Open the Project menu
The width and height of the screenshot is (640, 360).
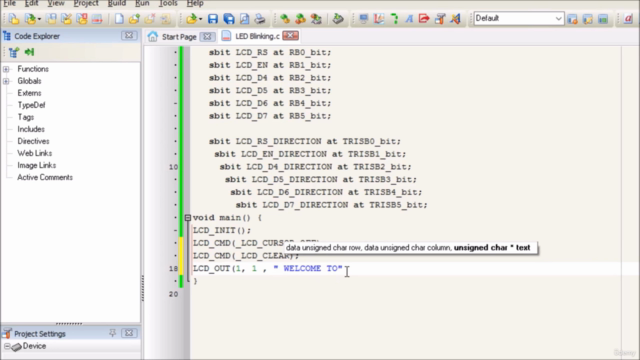(x=86, y=3)
